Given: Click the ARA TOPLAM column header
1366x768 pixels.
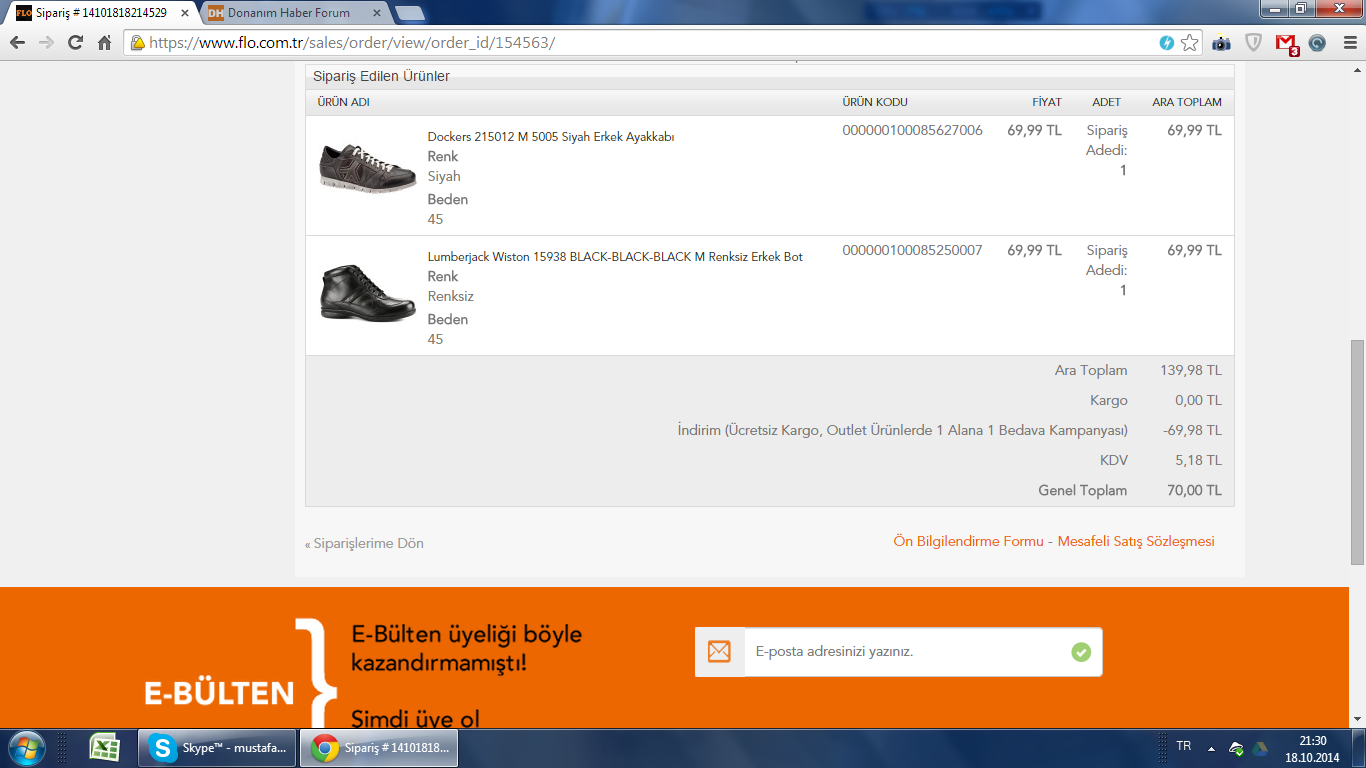Looking at the screenshot, I should [1187, 102].
